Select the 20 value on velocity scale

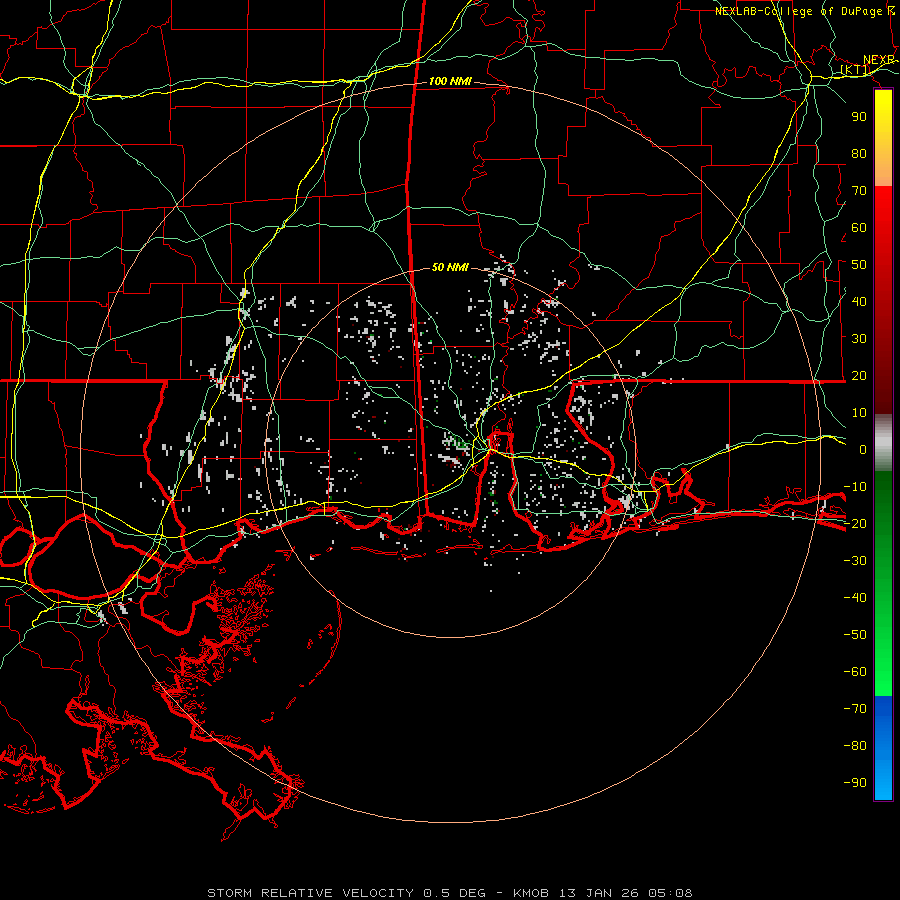tap(859, 375)
